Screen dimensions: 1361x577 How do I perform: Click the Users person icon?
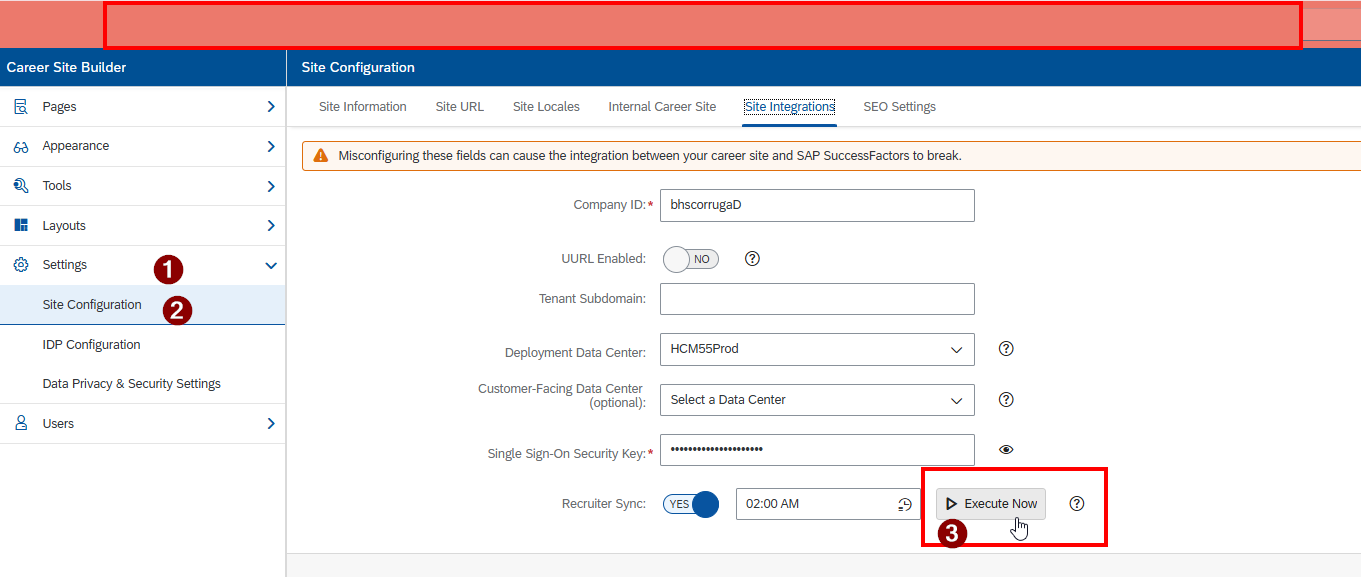click(x=20, y=424)
